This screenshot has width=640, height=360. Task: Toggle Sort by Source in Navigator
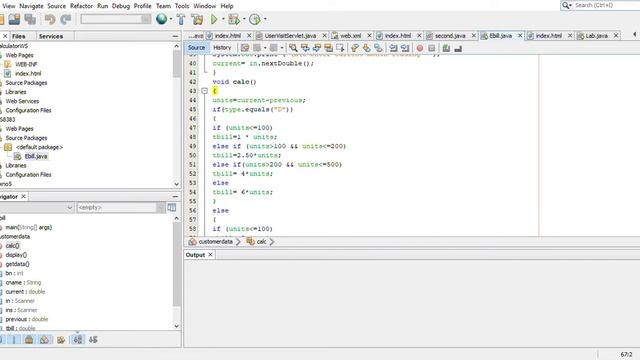point(93,340)
